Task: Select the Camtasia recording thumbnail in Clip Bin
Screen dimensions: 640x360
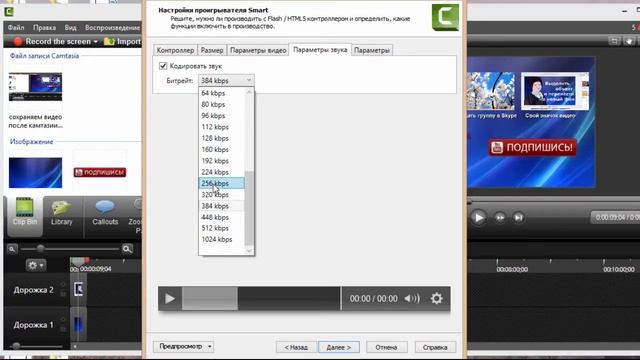Action: tap(36, 87)
